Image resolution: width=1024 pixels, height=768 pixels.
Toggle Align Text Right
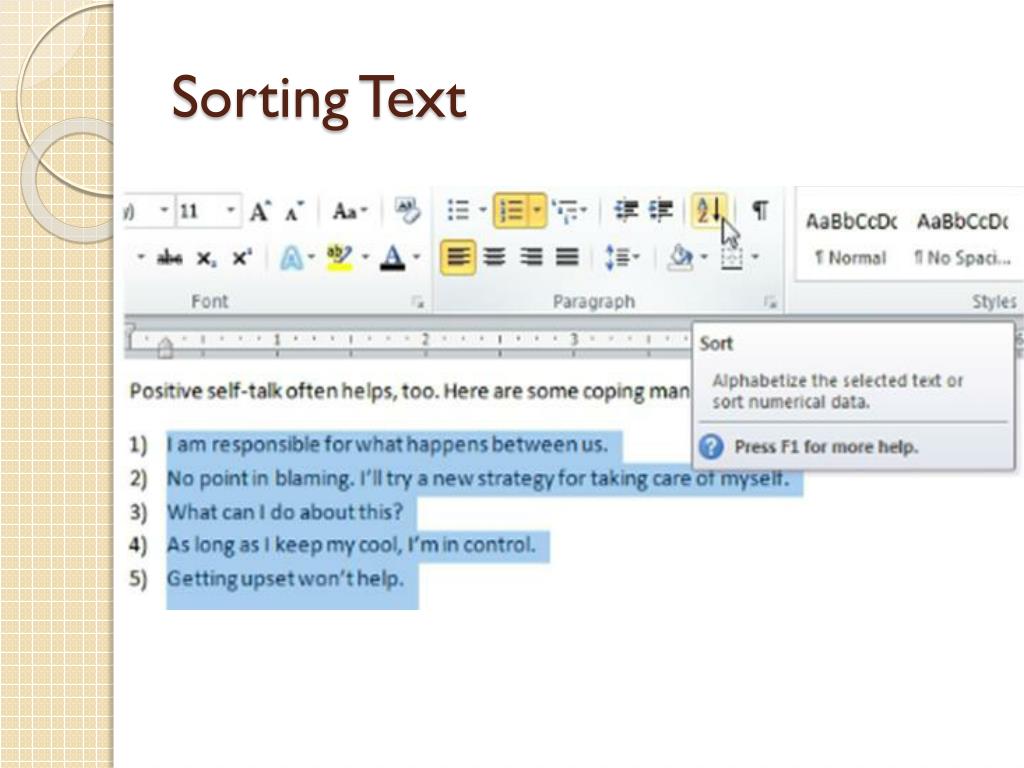[x=531, y=257]
